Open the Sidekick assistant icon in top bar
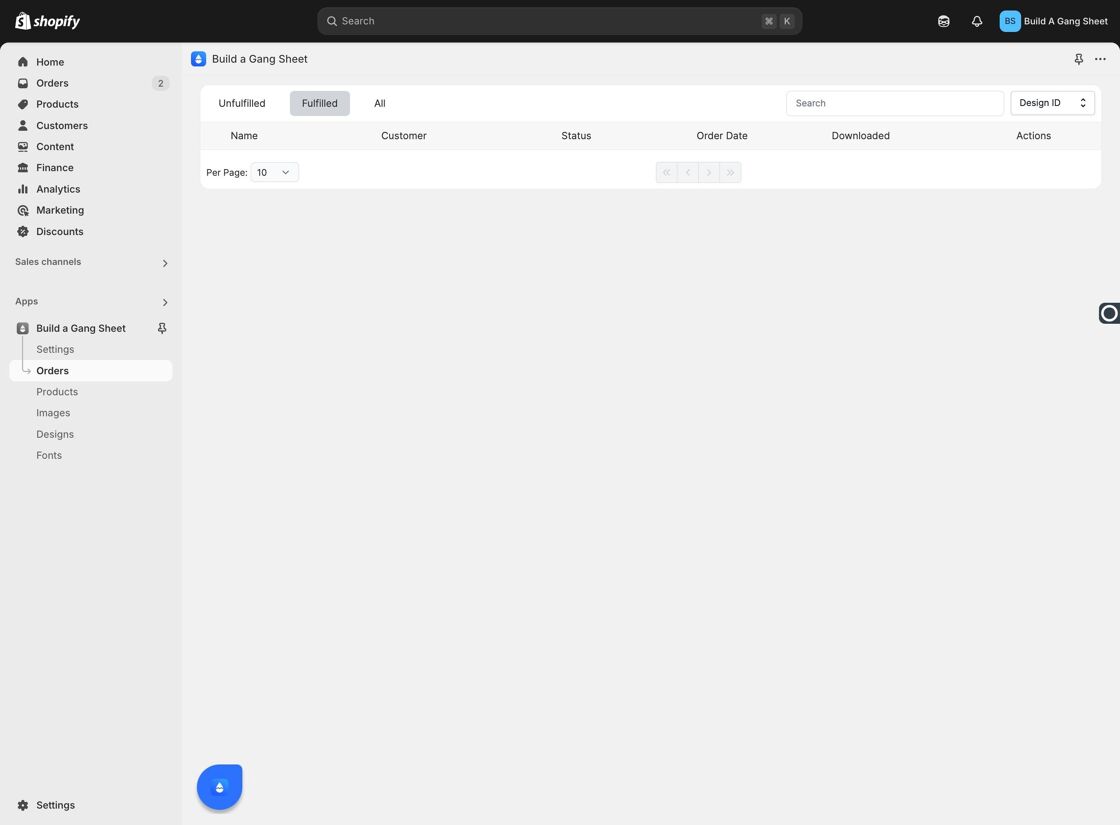The width and height of the screenshot is (1120, 825). [x=944, y=21]
